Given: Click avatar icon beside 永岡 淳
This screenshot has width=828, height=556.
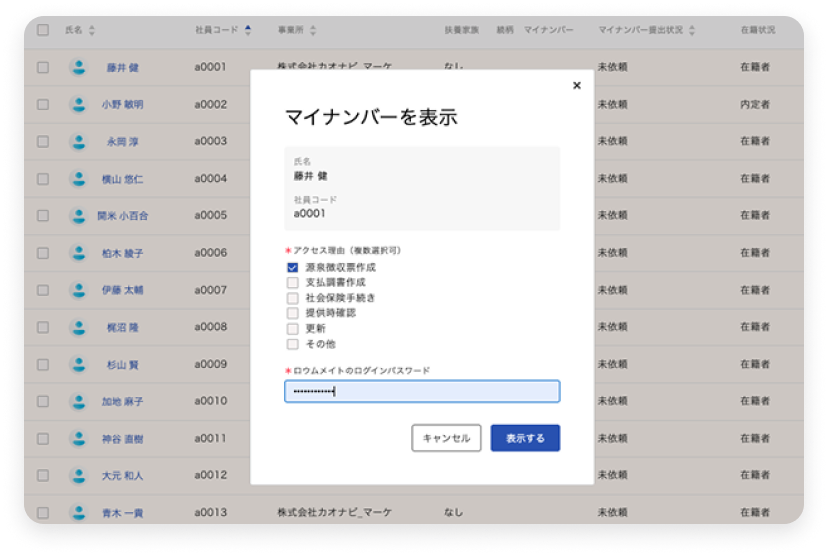Looking at the screenshot, I should point(78,142).
